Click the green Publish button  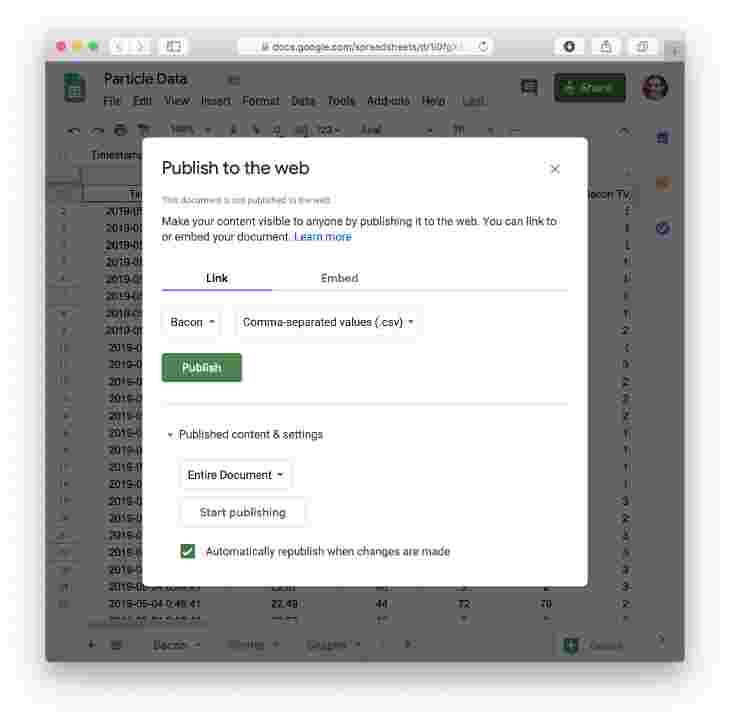202,368
